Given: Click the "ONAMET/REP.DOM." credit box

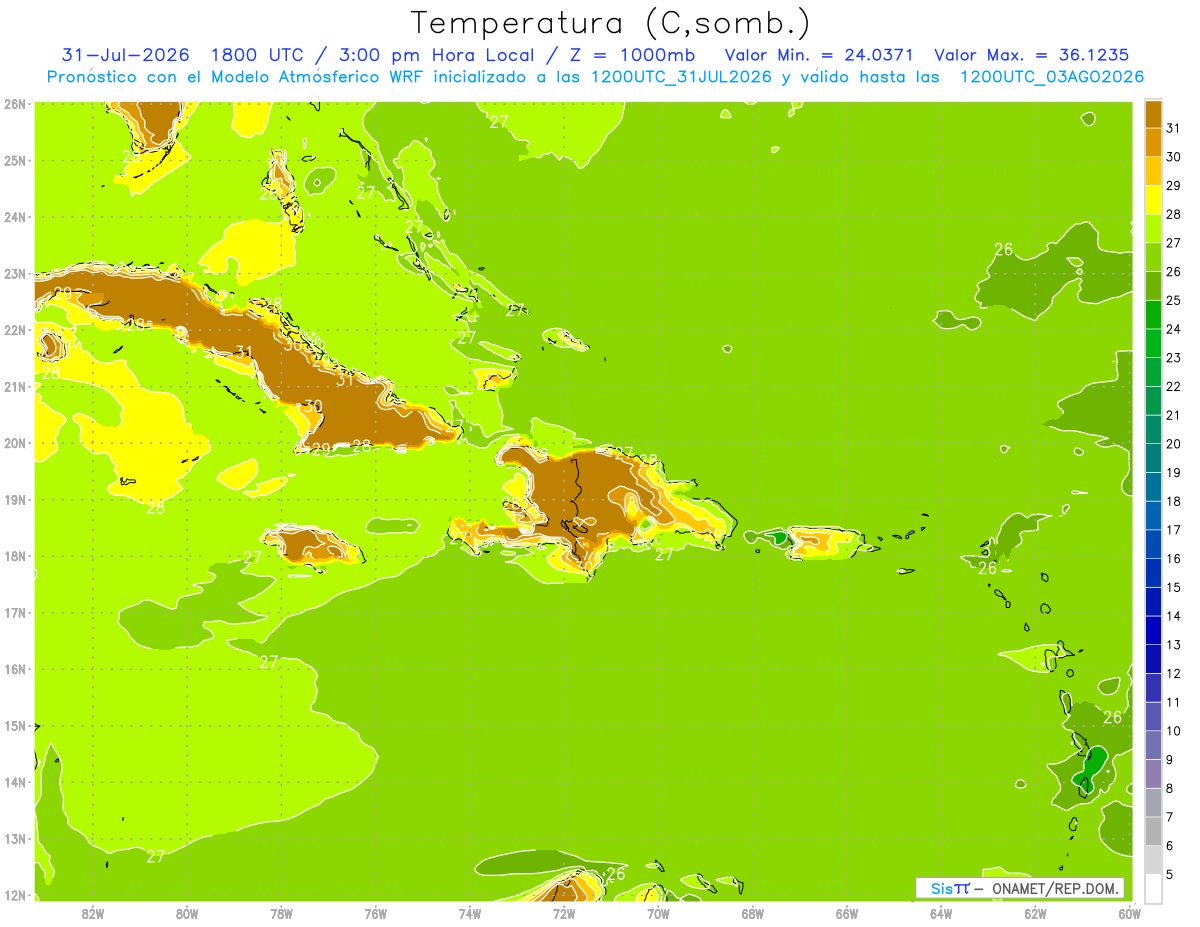Looking at the screenshot, I should pyautogui.click(x=1020, y=888).
